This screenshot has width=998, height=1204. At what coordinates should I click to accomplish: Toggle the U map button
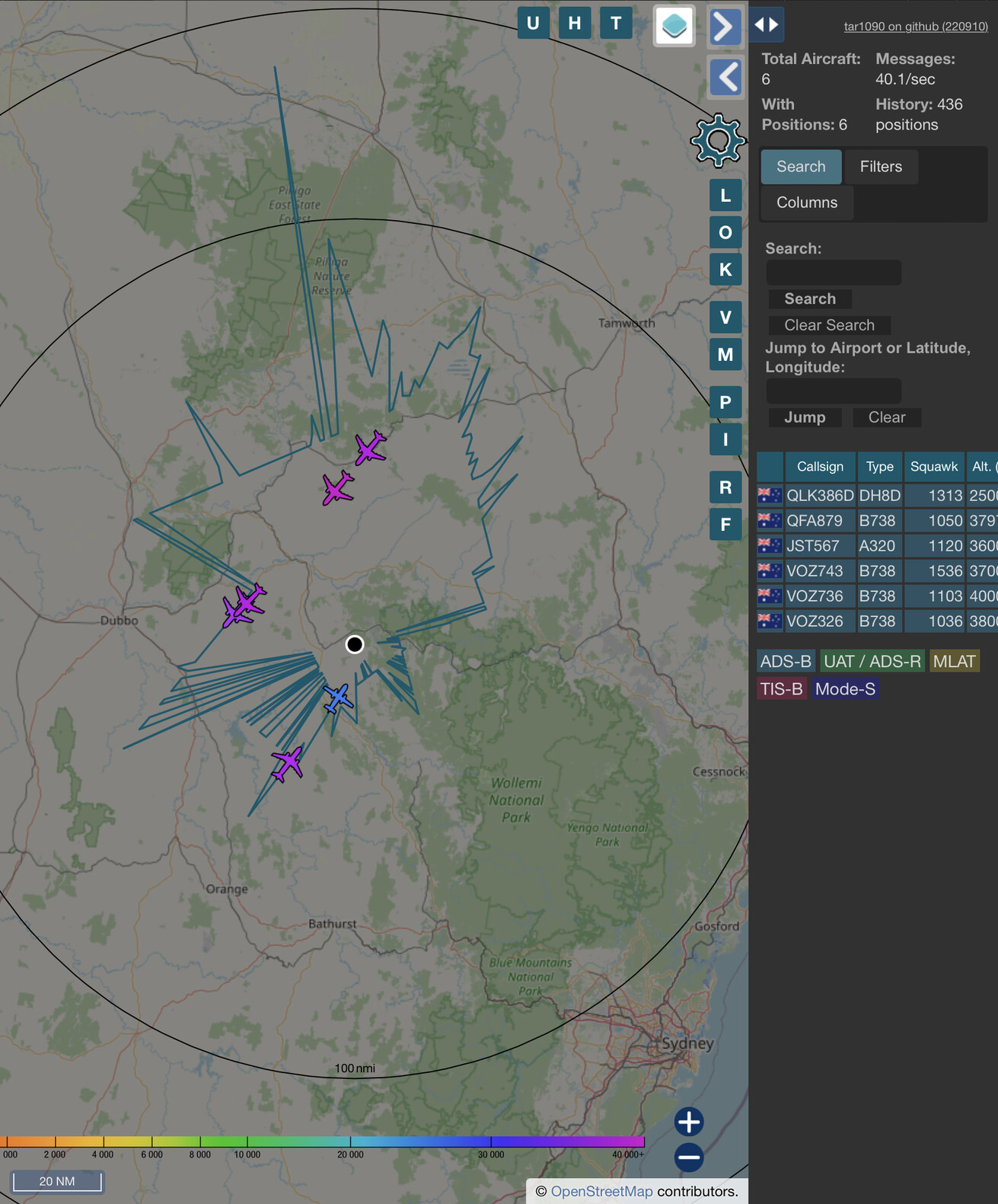533,24
